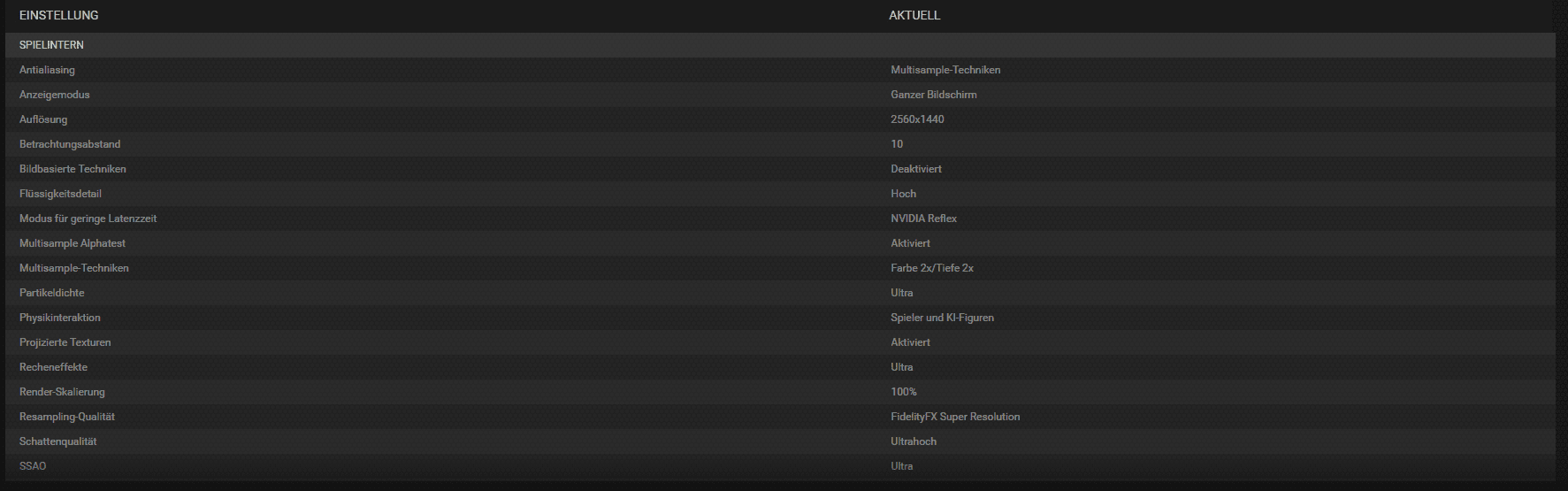Select the Projizierte Texturen row label
The height and width of the screenshot is (491, 1568).
(x=65, y=342)
